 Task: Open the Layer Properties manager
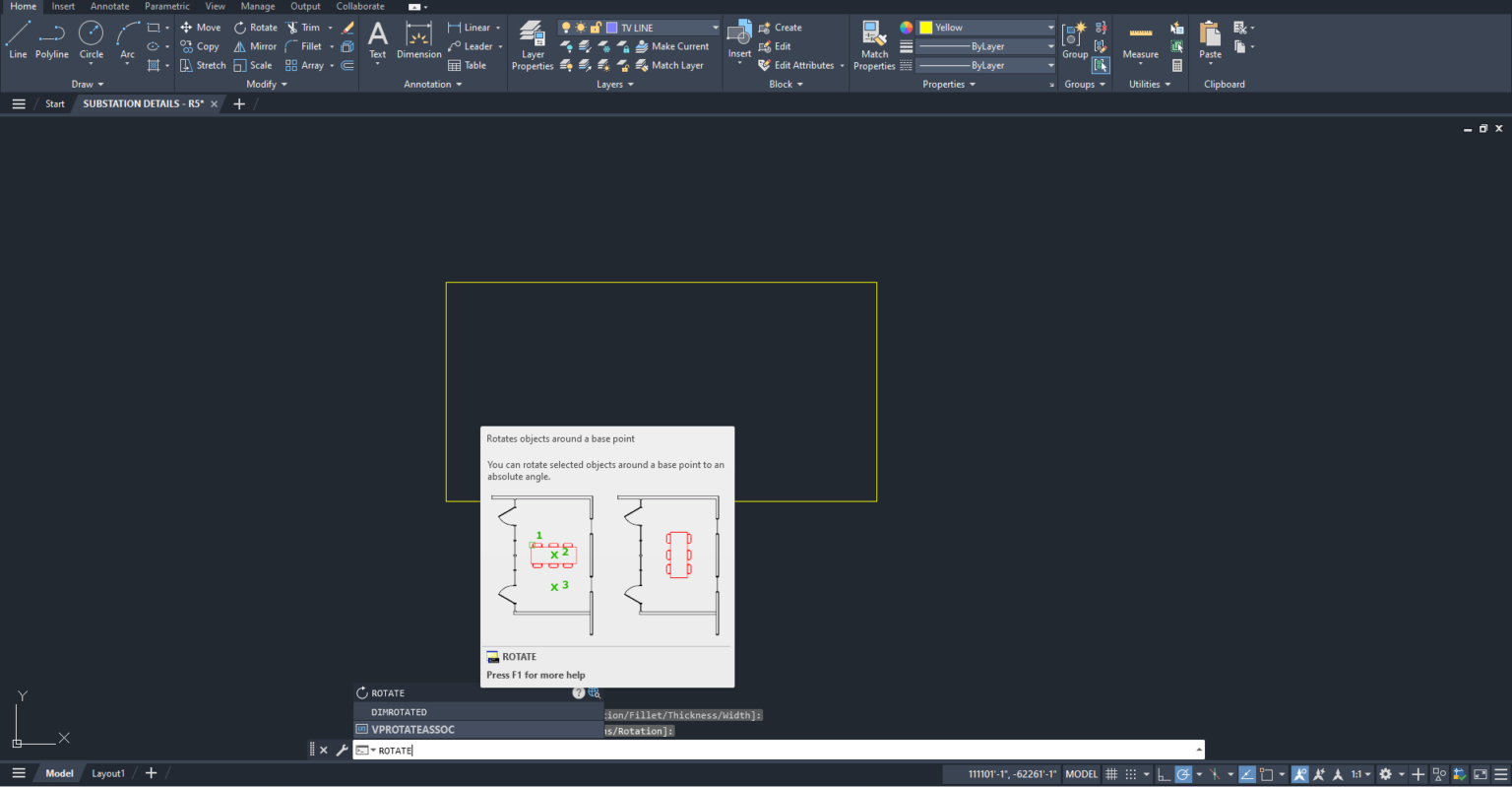532,43
